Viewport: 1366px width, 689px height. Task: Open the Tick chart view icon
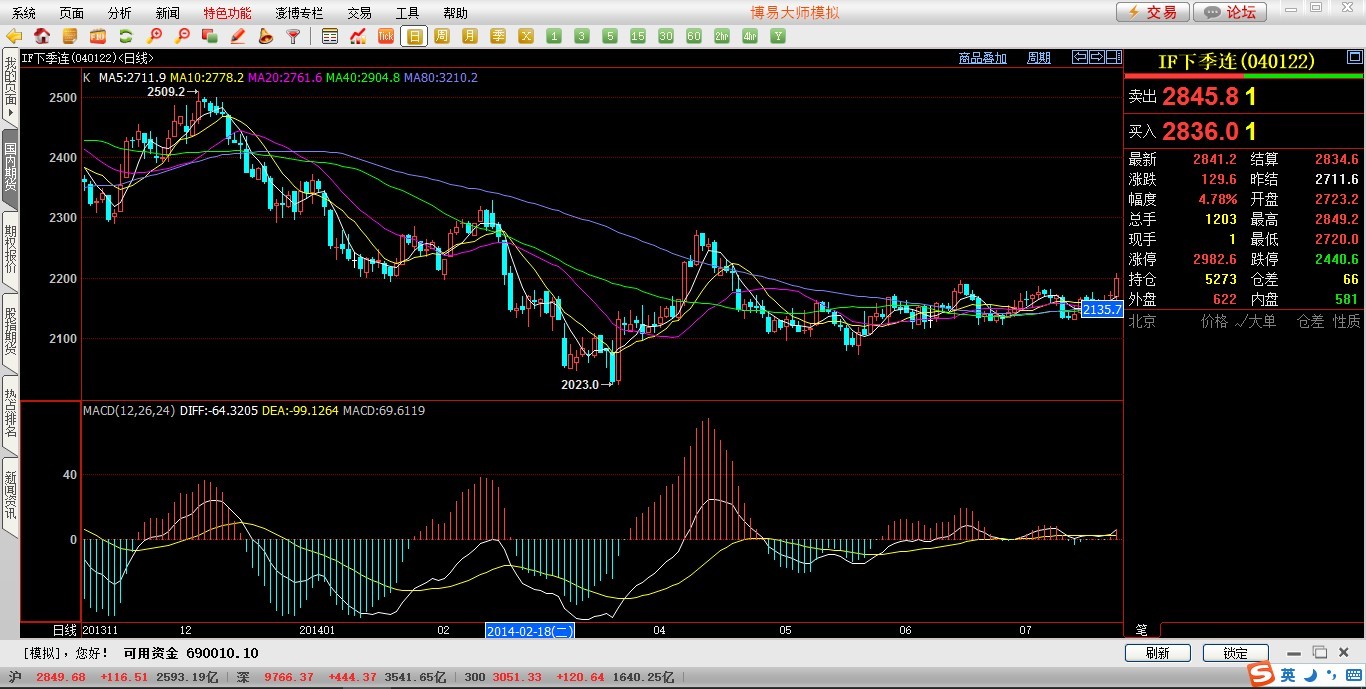click(x=386, y=36)
